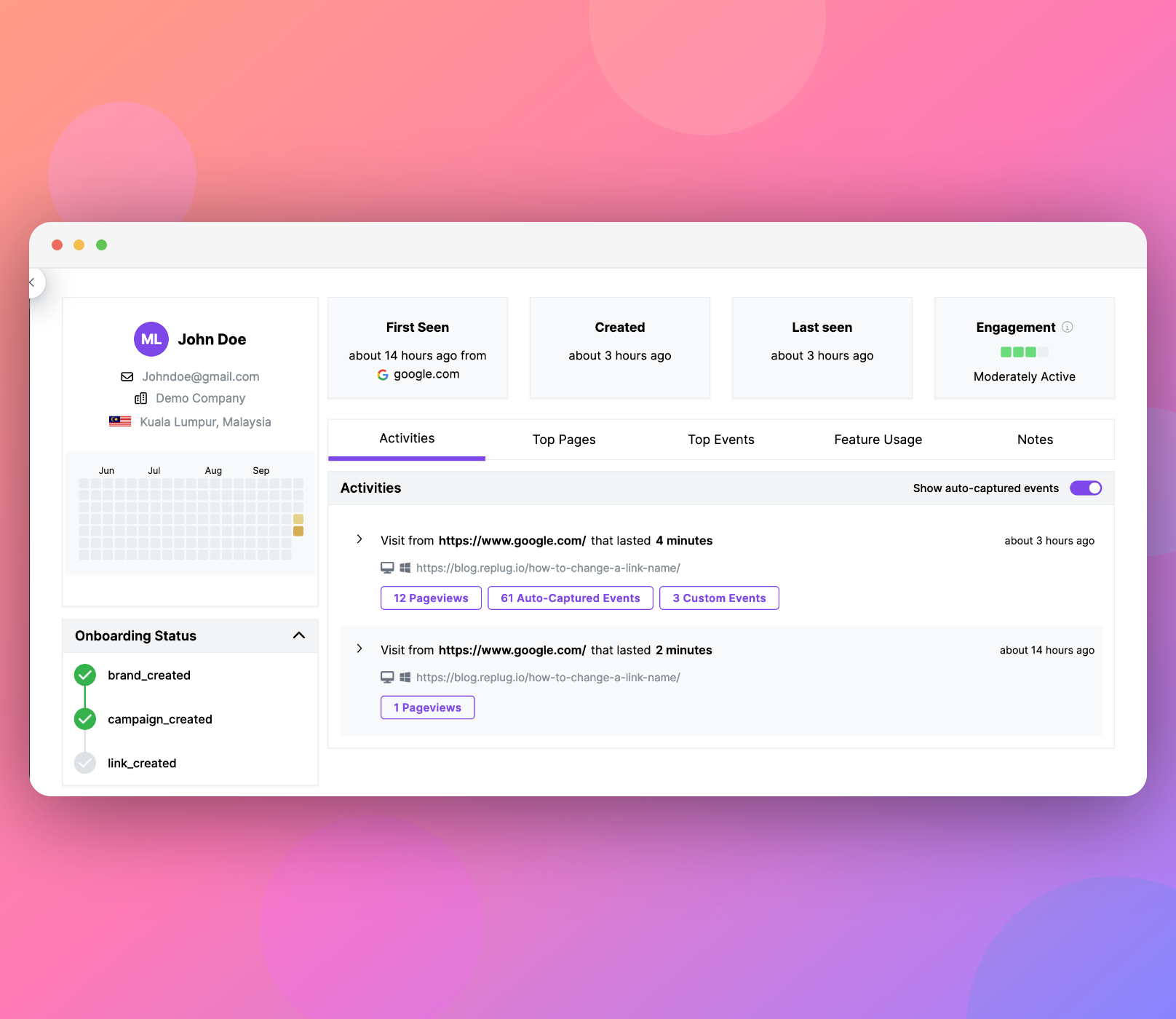Click the Sep month label on heatmap
This screenshot has width=1176, height=1019.
click(x=261, y=471)
